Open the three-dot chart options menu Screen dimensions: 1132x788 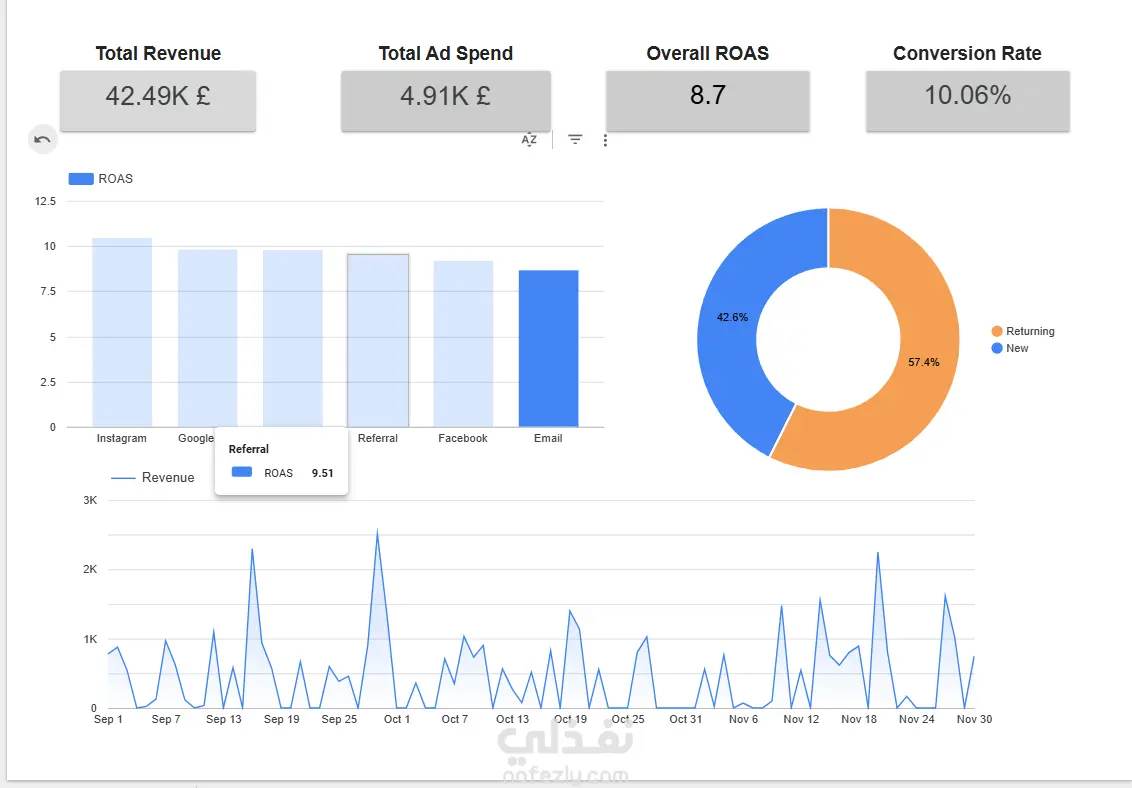[605, 140]
